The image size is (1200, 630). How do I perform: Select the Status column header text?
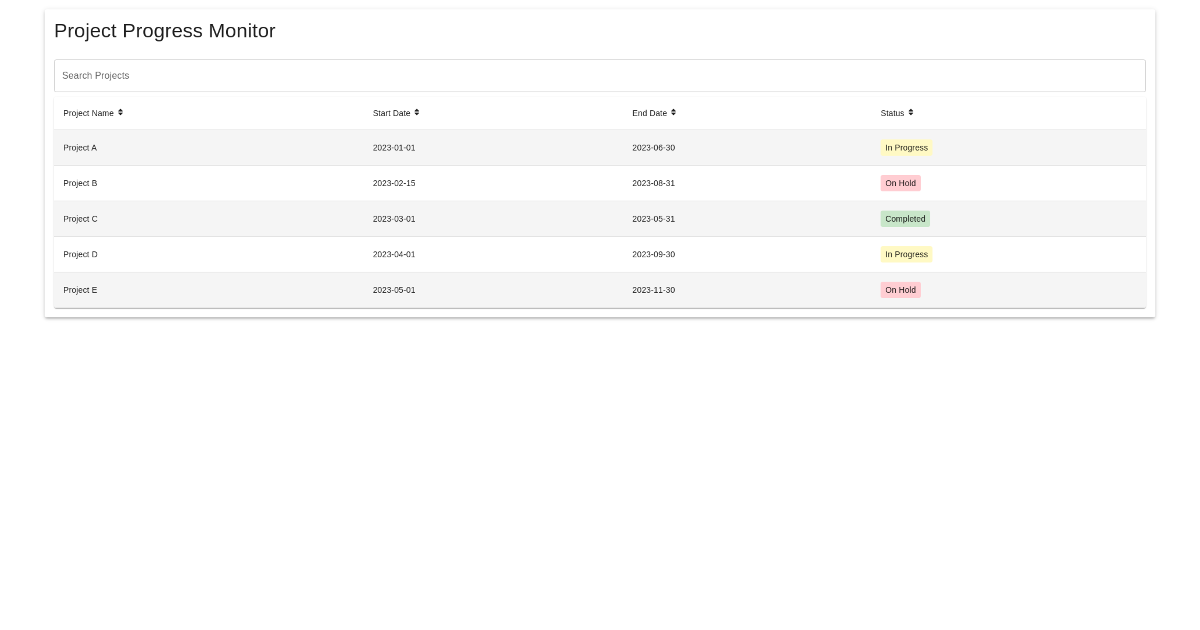click(x=892, y=113)
